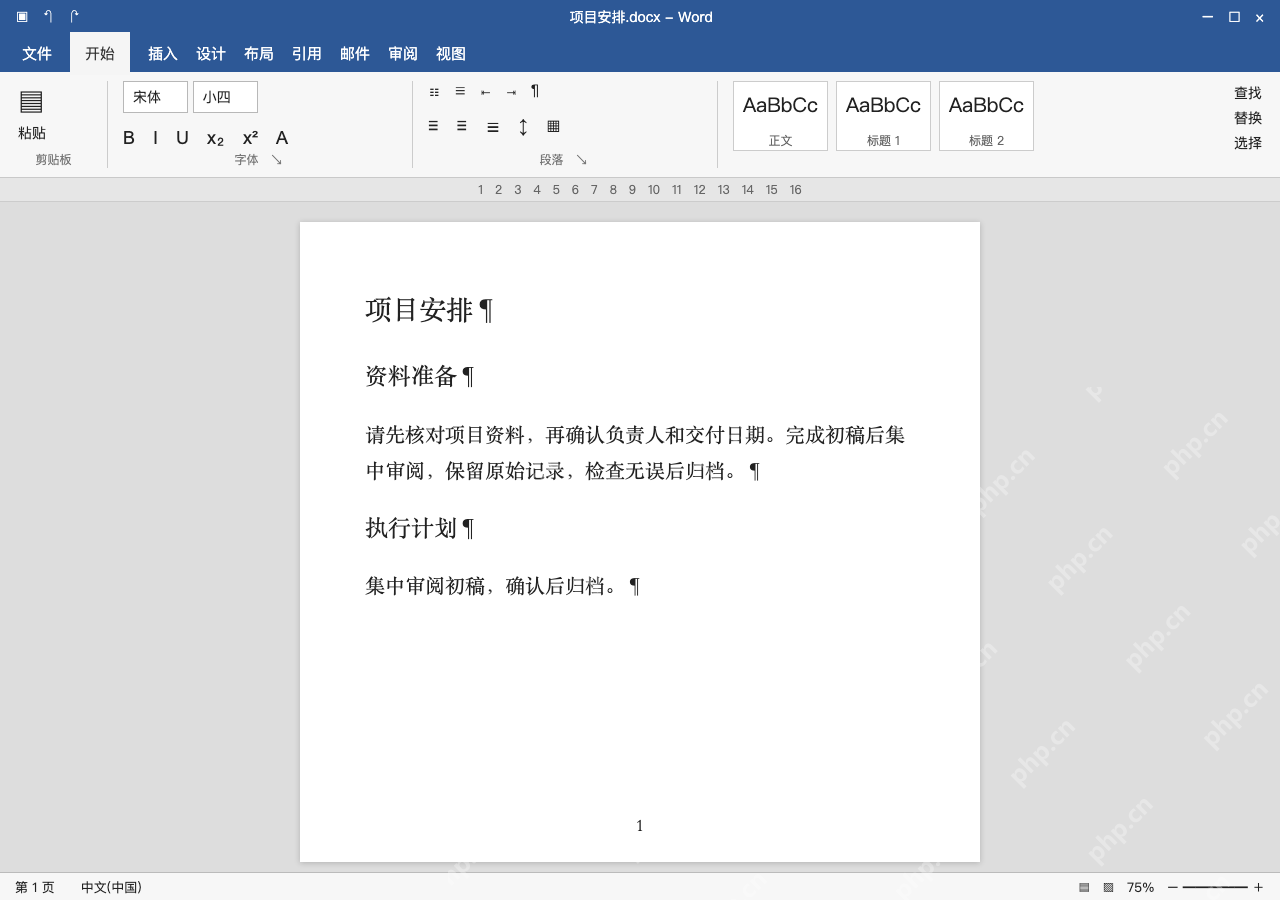Click 选择 in the editing group
The image size is (1280, 900).
[x=1248, y=143]
